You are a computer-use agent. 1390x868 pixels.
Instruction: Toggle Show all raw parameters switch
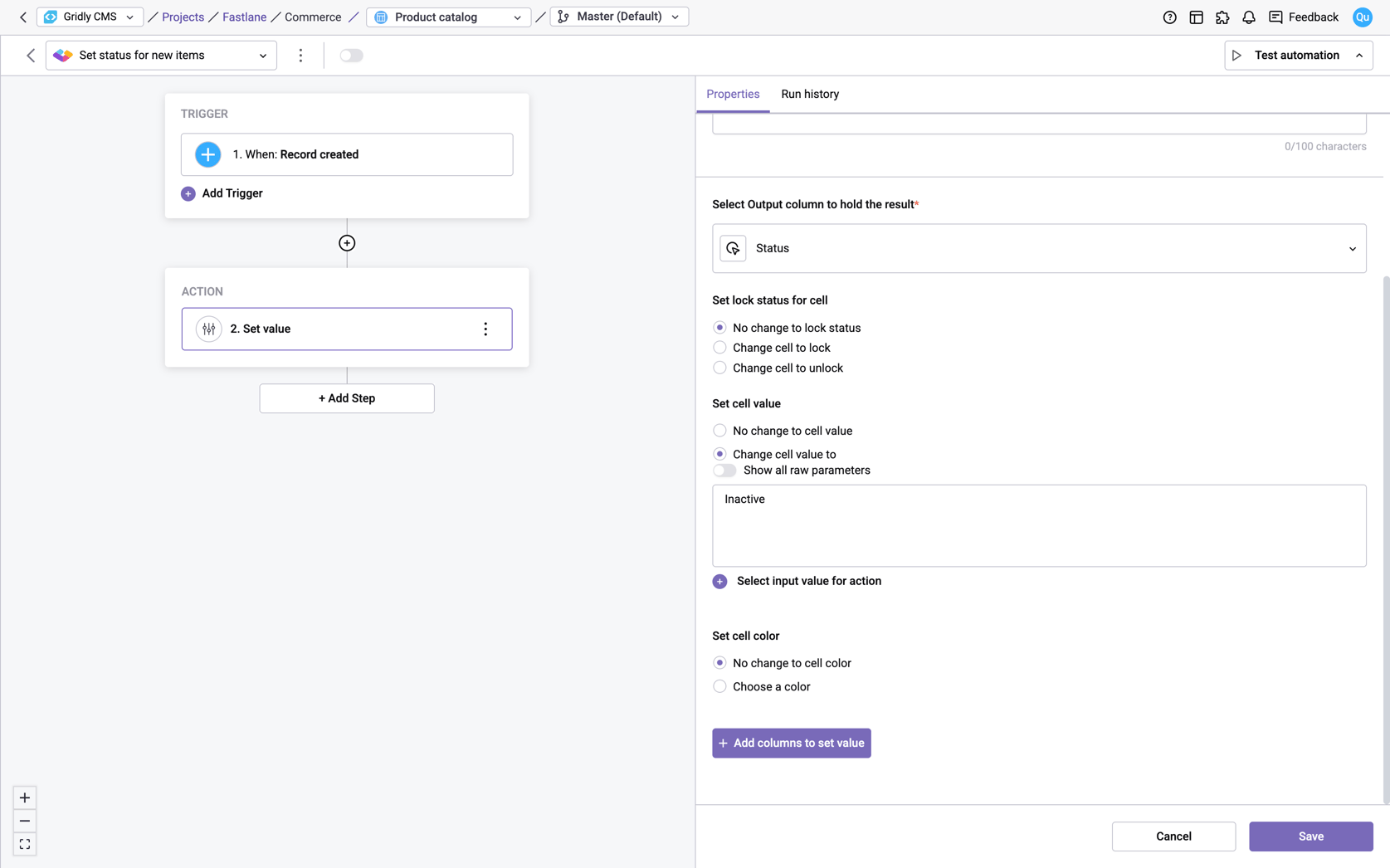point(724,471)
